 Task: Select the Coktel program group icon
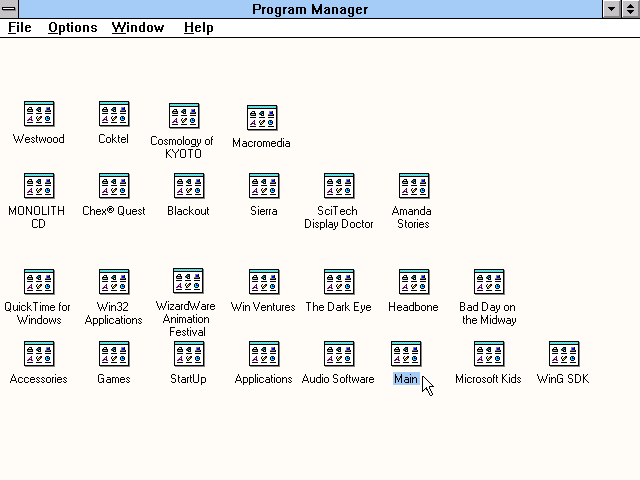click(114, 114)
